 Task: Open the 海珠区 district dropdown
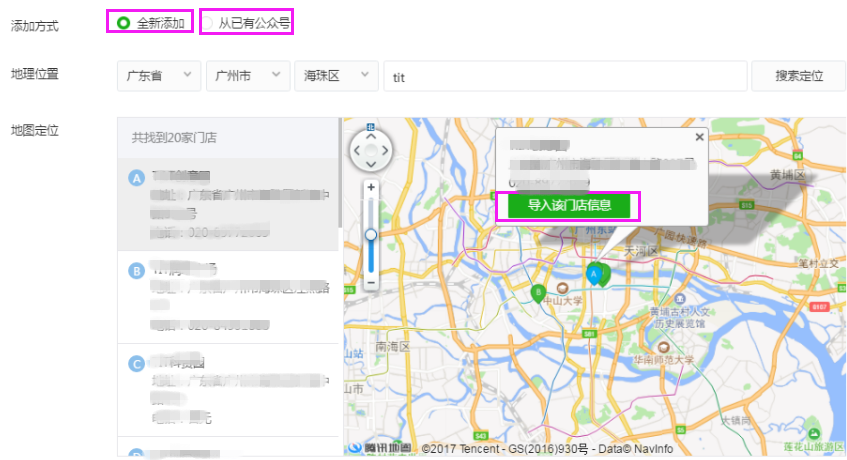tap(336, 76)
